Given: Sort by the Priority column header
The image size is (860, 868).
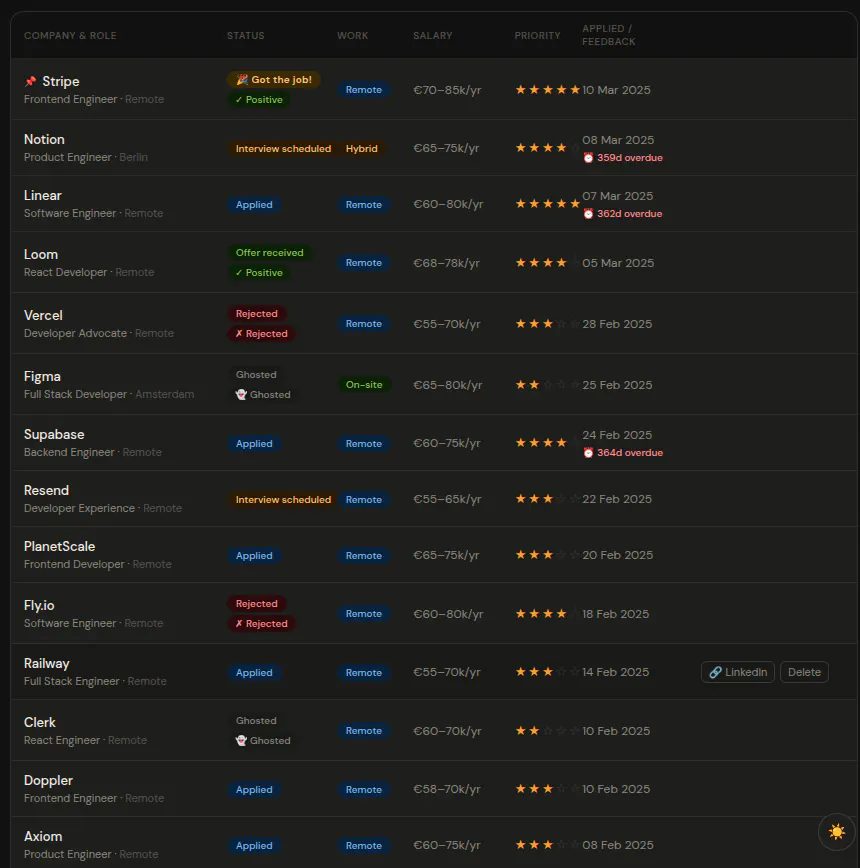Looking at the screenshot, I should [x=537, y=35].
